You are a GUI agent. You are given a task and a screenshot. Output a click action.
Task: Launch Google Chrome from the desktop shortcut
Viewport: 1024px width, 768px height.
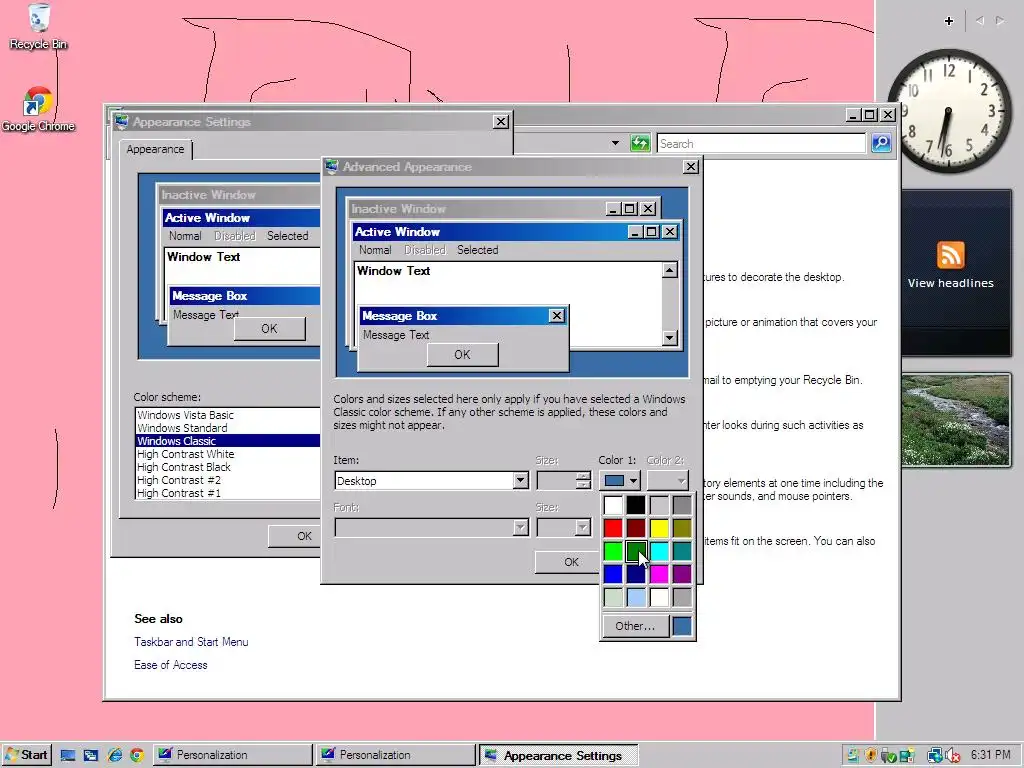point(38,109)
